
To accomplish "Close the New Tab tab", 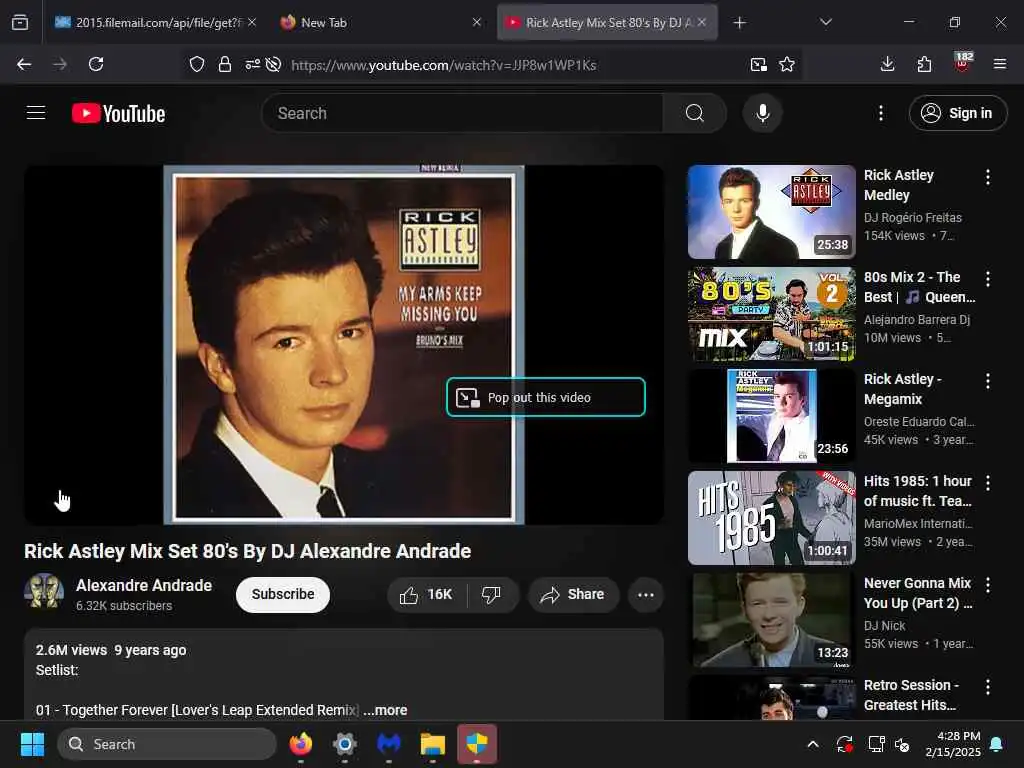I will [x=477, y=22].
